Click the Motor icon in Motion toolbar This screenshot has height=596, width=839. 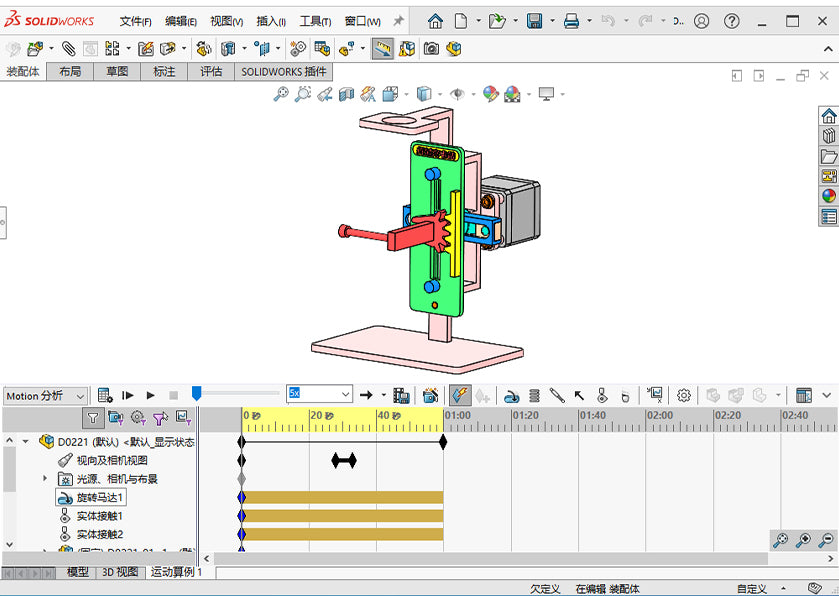[x=512, y=395]
